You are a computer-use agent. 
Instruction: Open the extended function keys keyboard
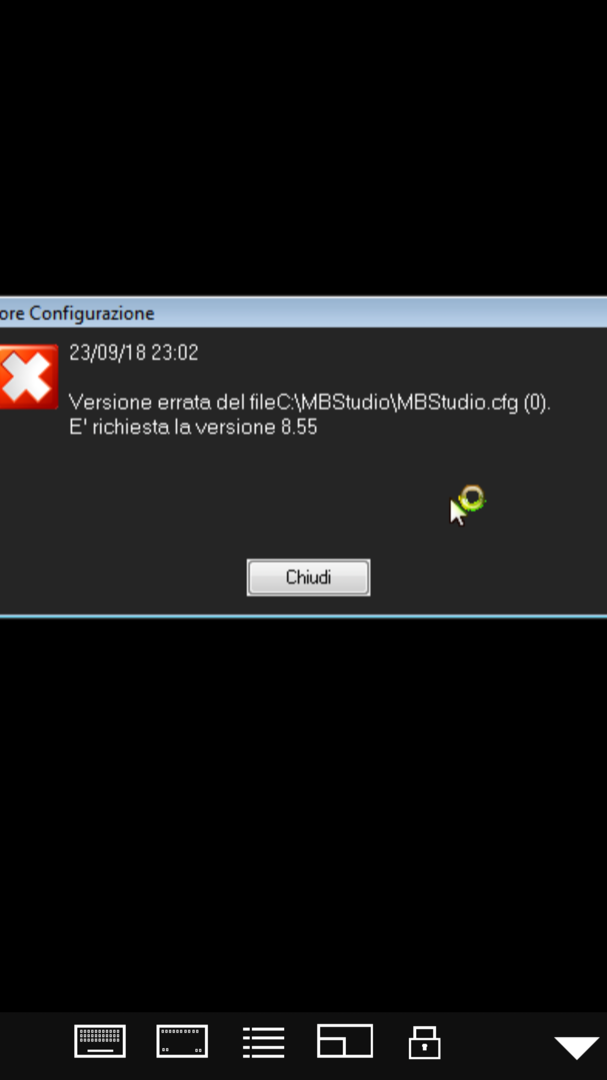(182, 1041)
